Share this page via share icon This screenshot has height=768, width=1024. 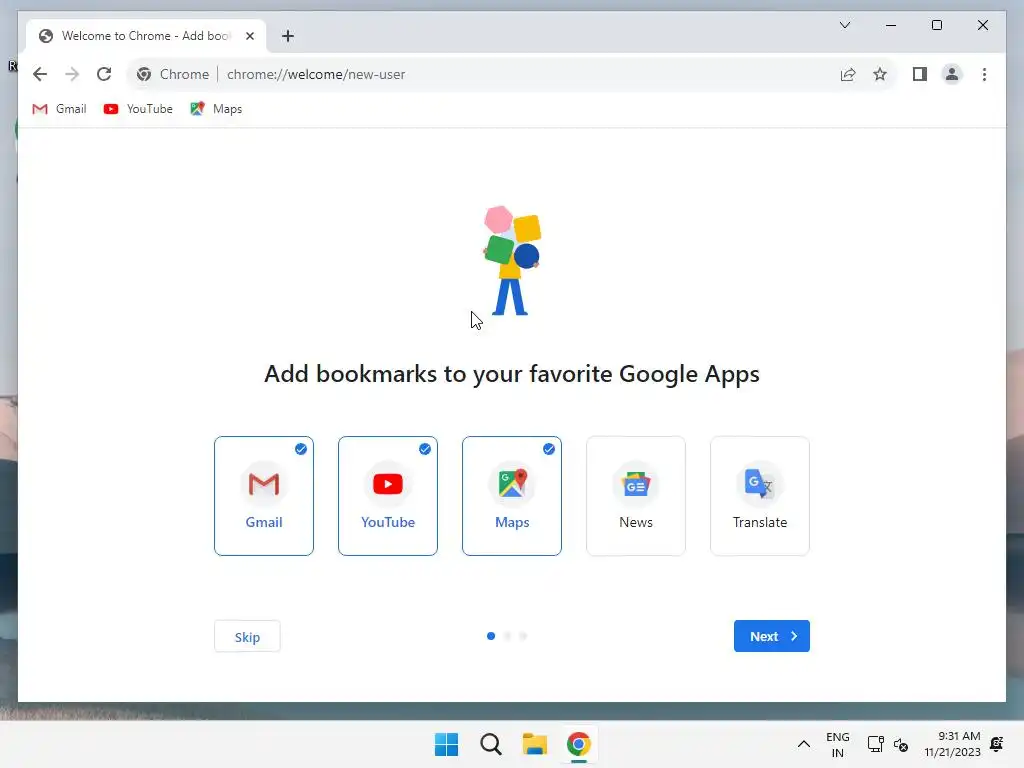(x=848, y=74)
